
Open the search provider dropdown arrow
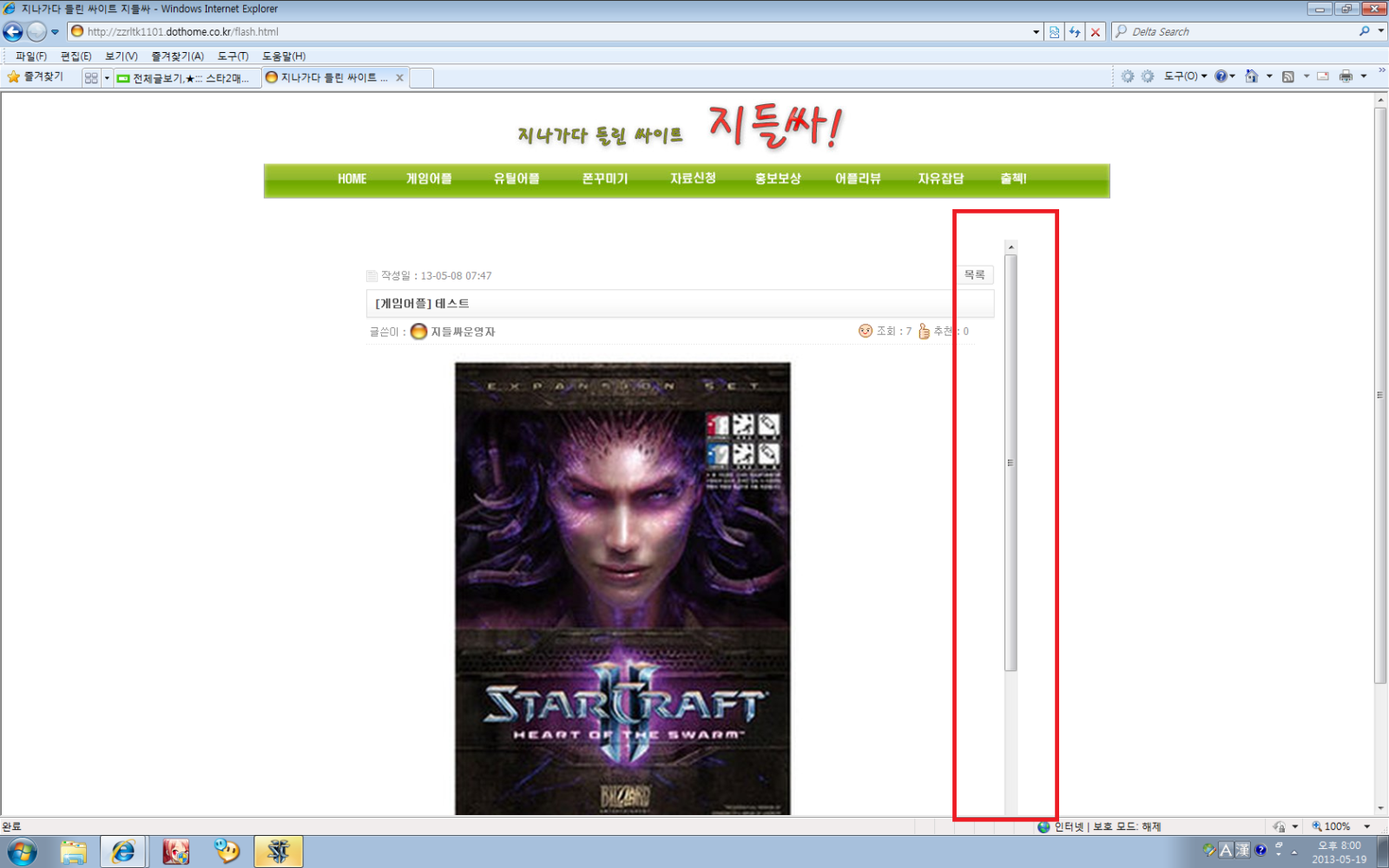[1380, 31]
